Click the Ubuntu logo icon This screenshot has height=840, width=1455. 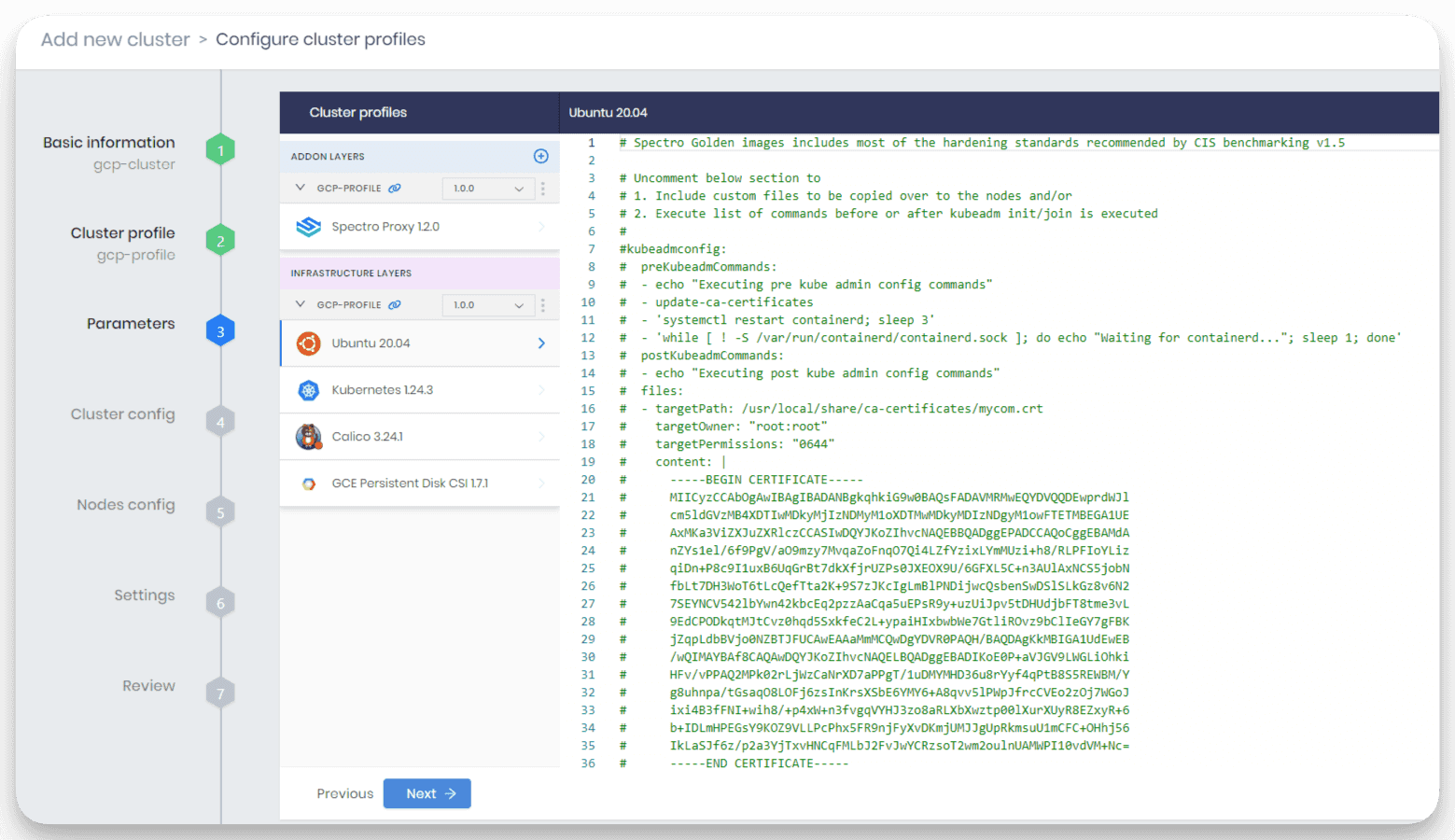click(309, 343)
